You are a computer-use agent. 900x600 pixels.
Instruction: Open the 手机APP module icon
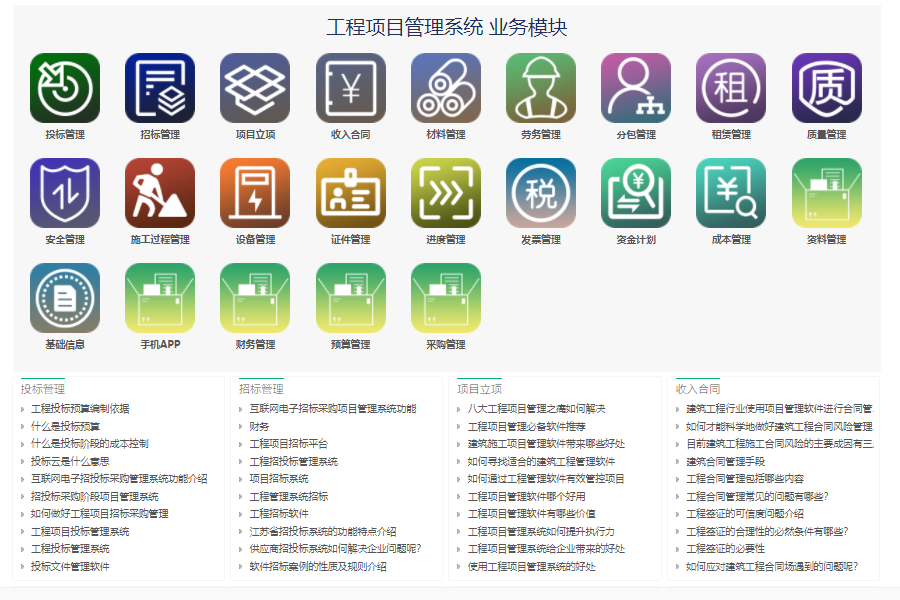tap(160, 298)
